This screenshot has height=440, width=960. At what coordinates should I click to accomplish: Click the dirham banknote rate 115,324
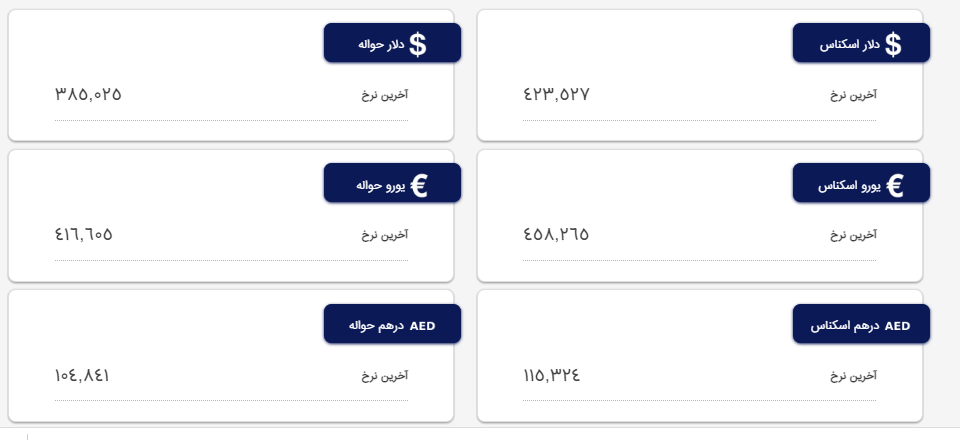click(x=551, y=376)
